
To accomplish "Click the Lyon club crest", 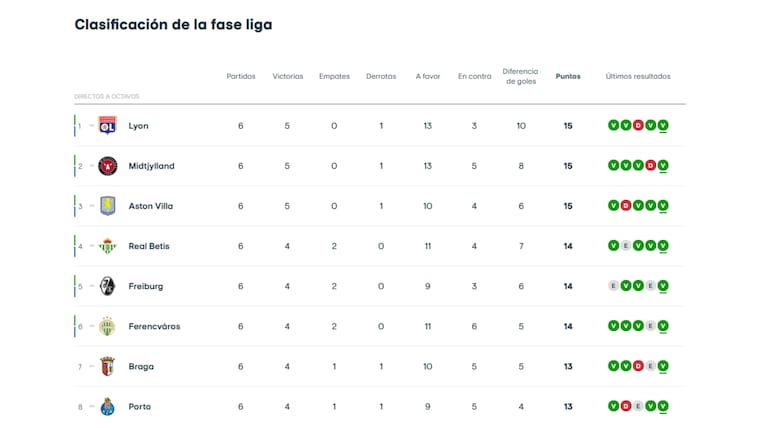I will point(107,126).
